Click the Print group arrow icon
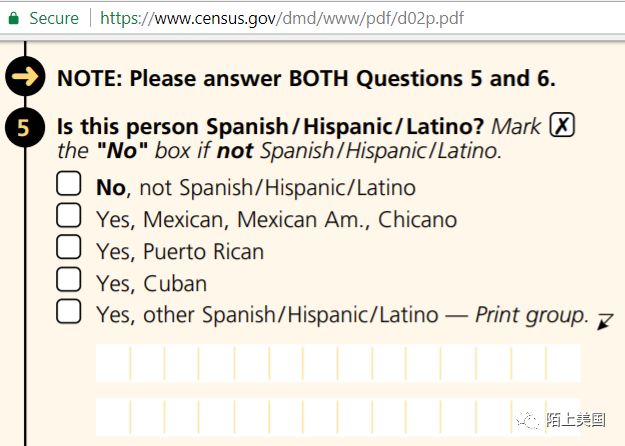 pyautogui.click(x=604, y=320)
